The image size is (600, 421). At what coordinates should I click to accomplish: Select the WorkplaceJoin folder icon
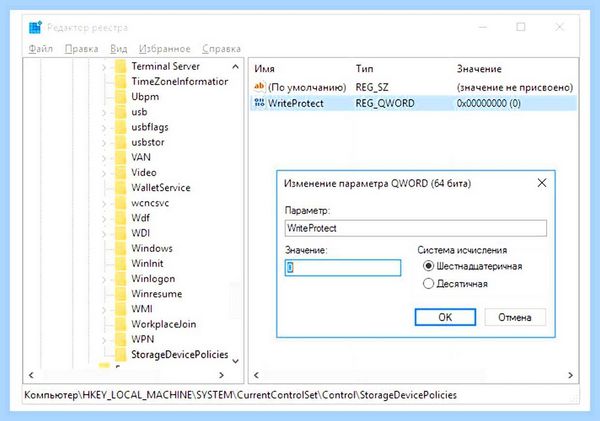pos(121,324)
